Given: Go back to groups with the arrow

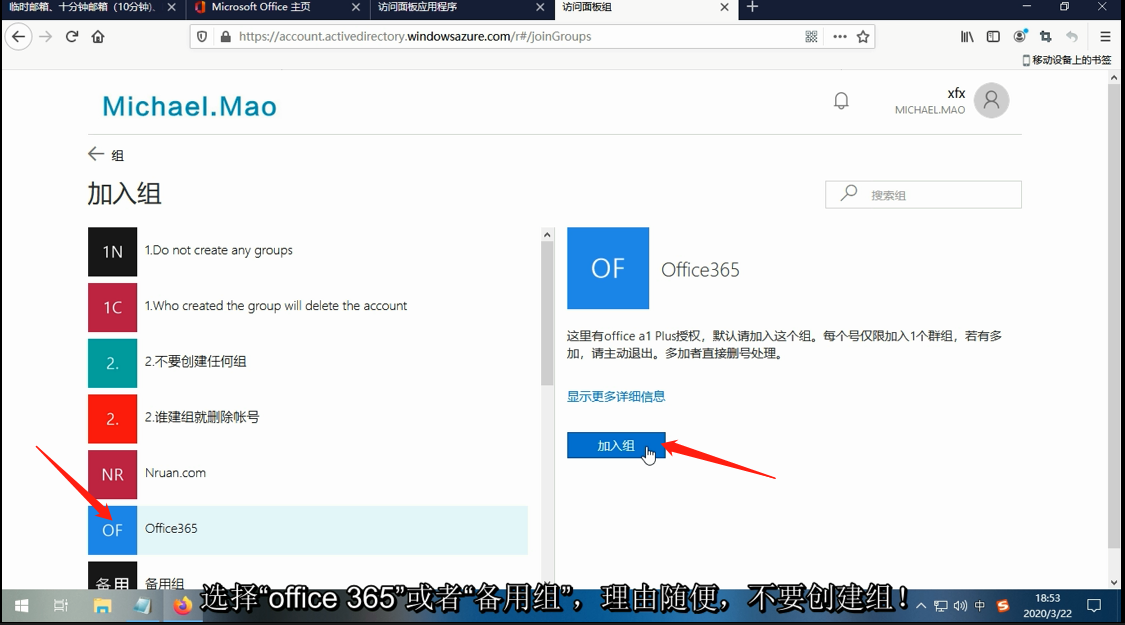Looking at the screenshot, I should tap(96, 154).
